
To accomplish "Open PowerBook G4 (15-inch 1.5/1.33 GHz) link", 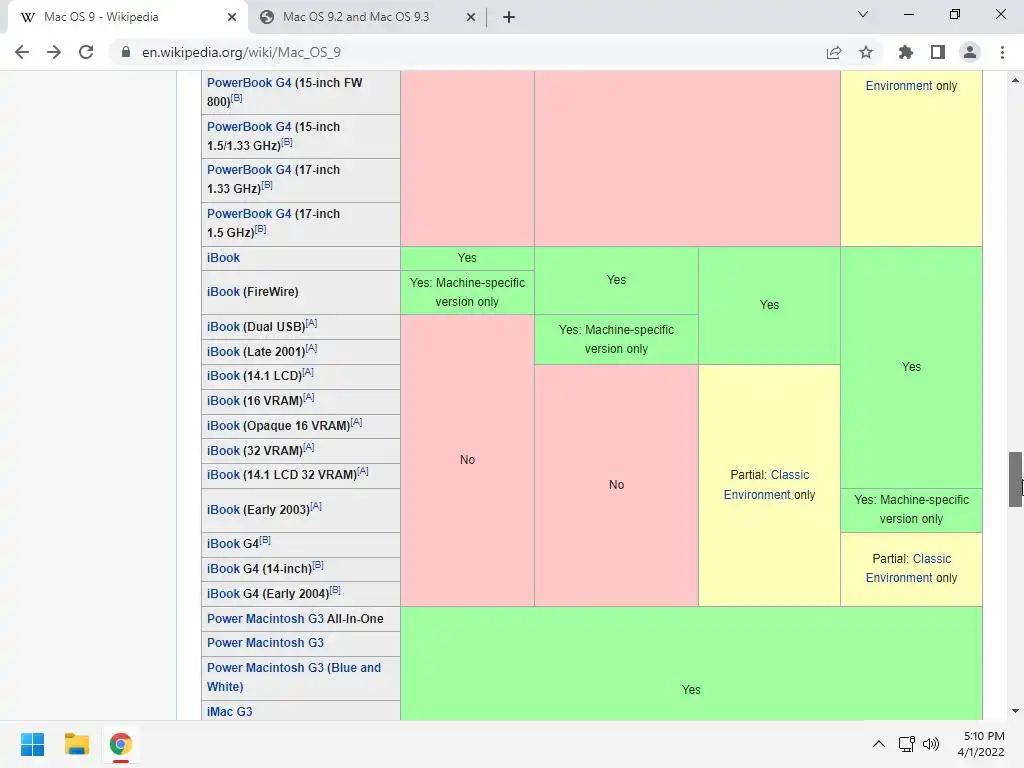I will pyautogui.click(x=249, y=127).
